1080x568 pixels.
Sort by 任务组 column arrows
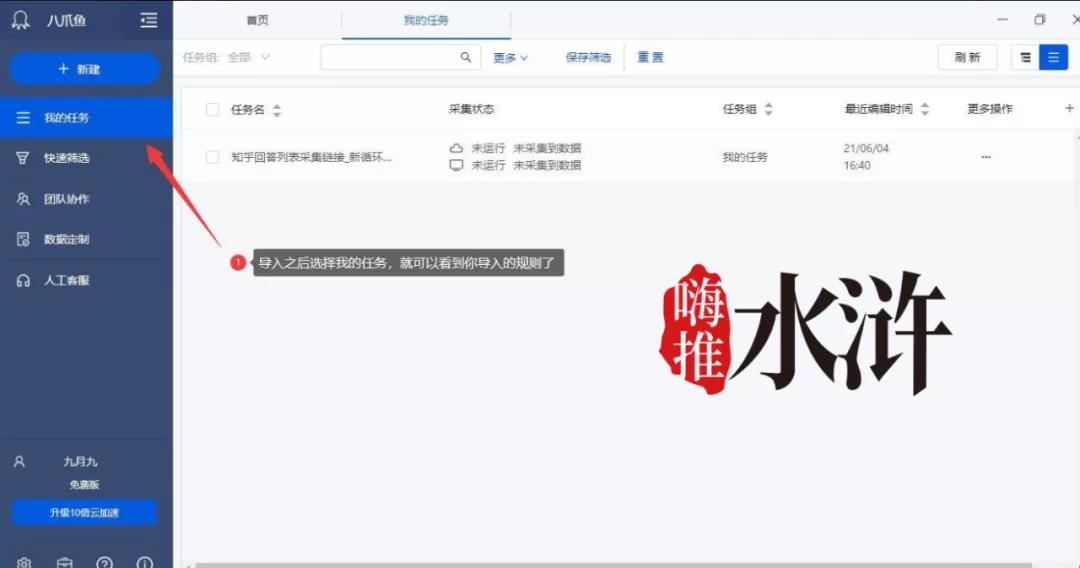pyautogui.click(x=769, y=109)
